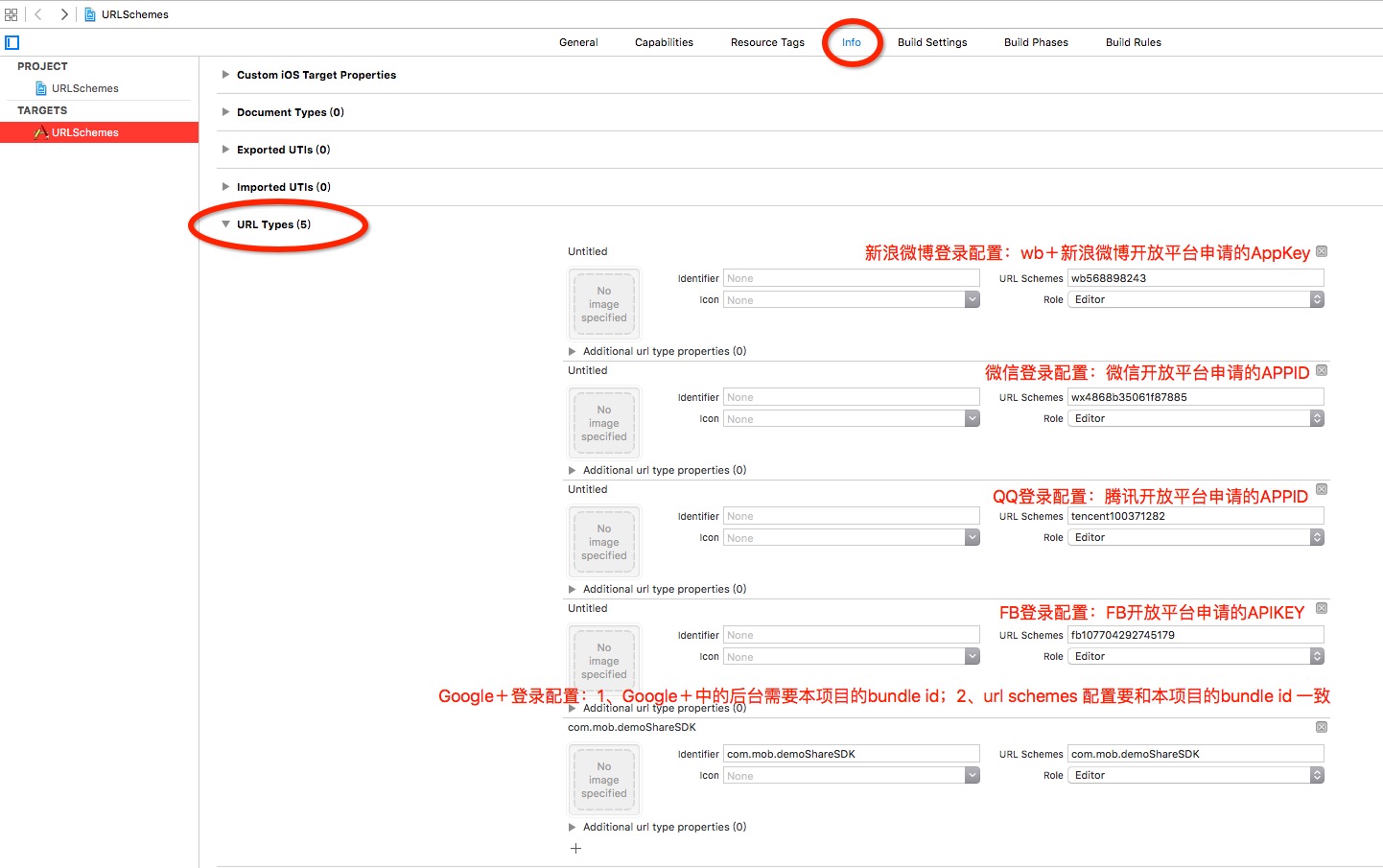Viewport: 1383px width, 868px height.
Task: Open the Build Settings tab
Action: click(x=932, y=42)
